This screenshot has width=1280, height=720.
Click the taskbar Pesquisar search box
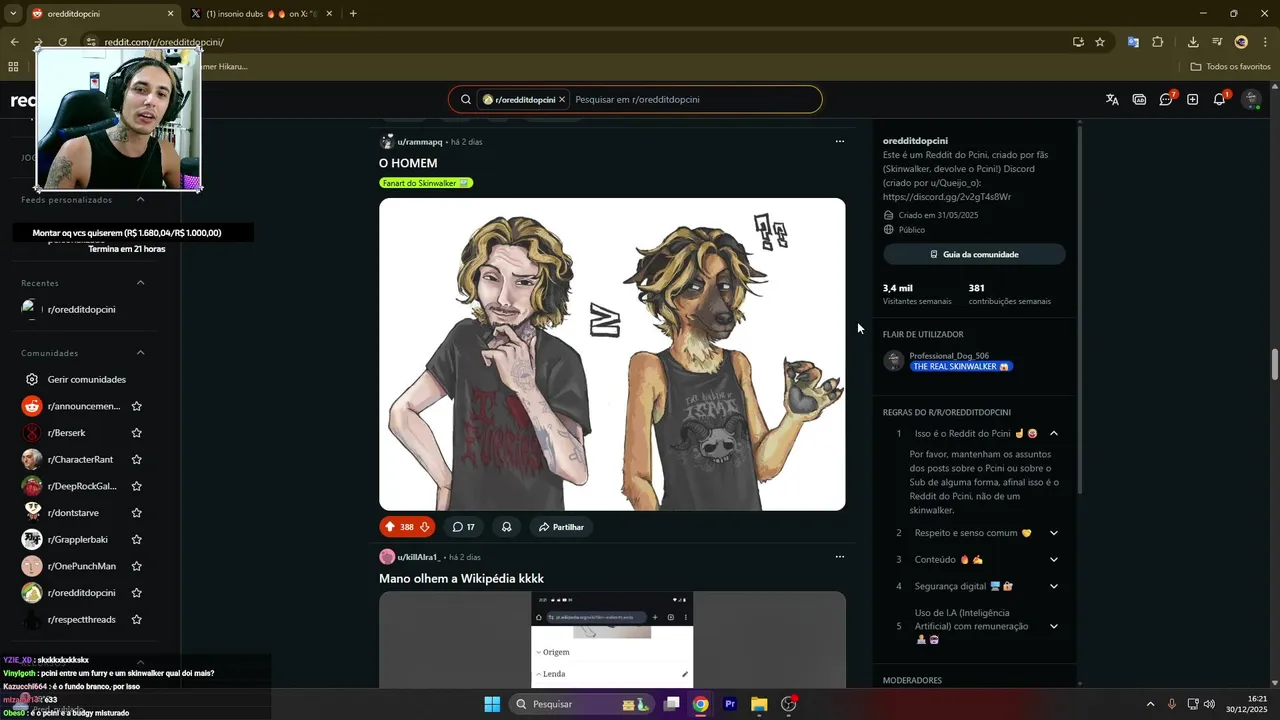pos(583,704)
